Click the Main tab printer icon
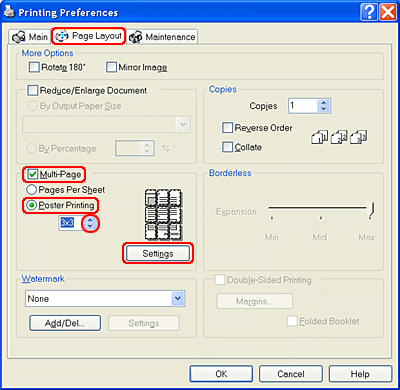400x390 pixels. (x=18, y=37)
